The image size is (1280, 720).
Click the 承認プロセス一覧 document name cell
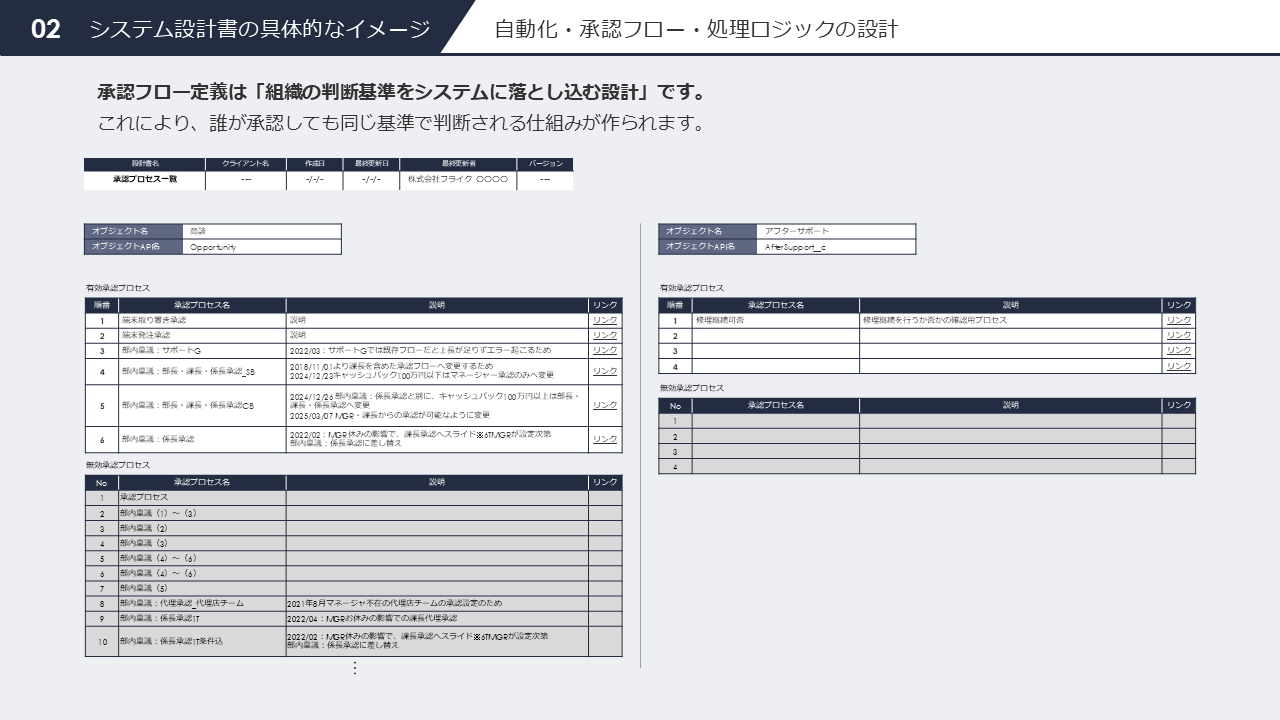pos(144,180)
